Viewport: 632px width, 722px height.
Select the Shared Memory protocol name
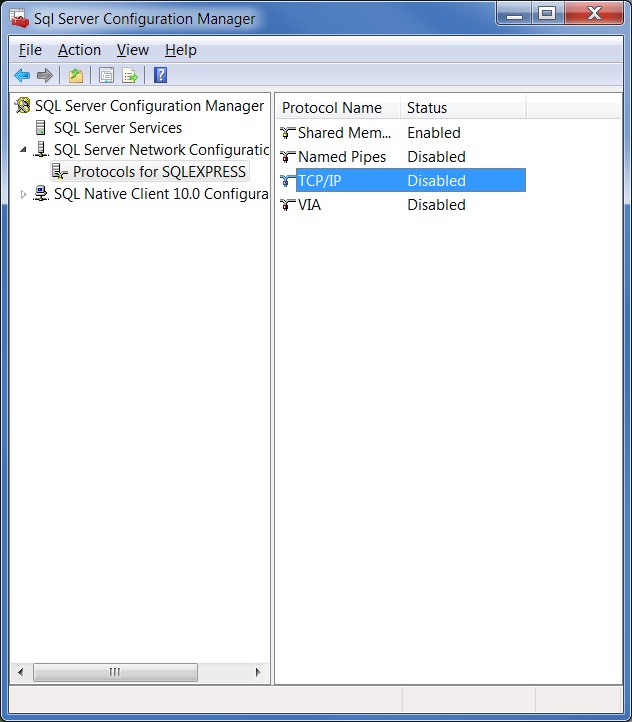344,133
